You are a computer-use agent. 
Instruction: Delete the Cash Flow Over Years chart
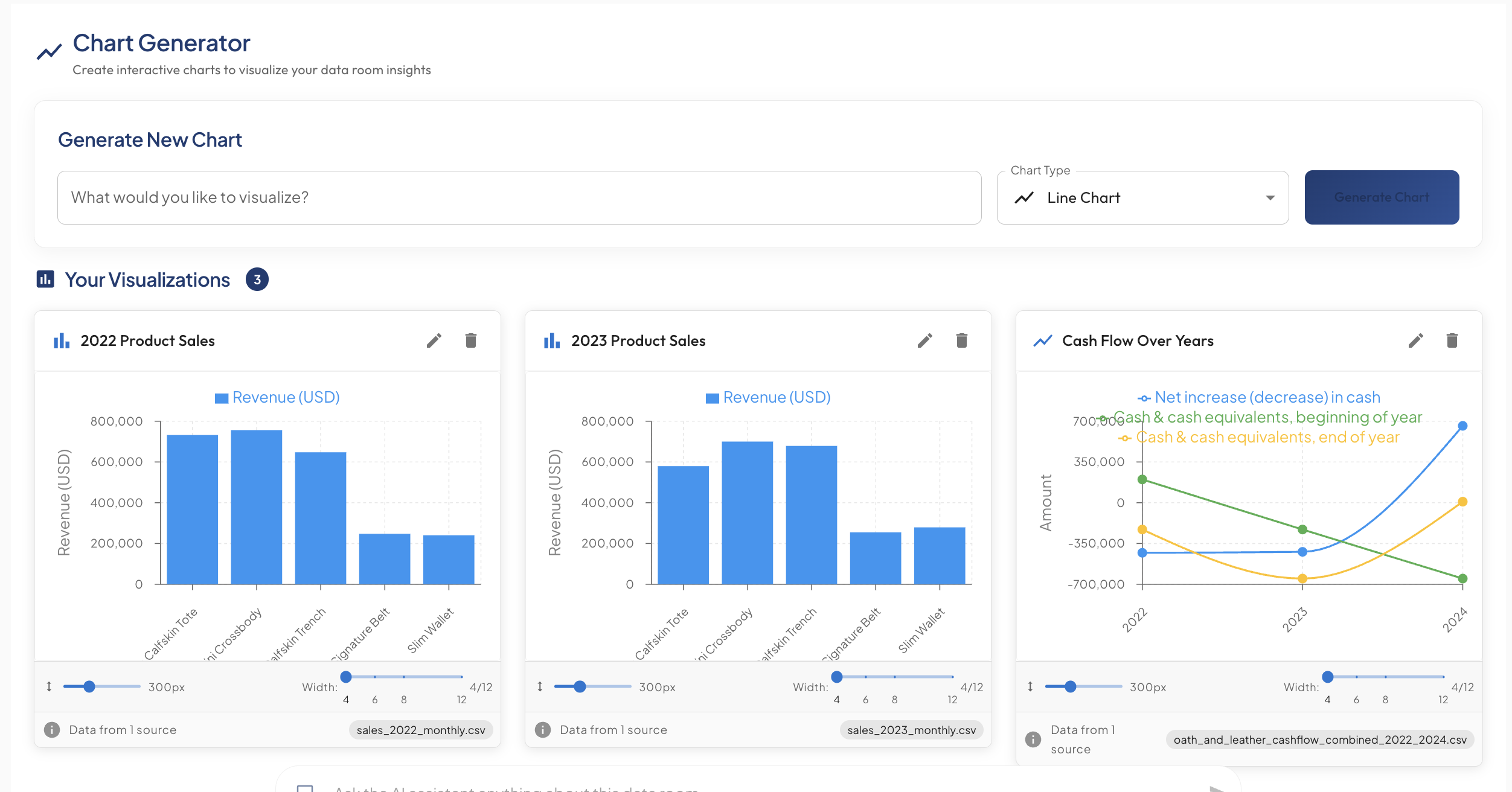[x=1453, y=340]
